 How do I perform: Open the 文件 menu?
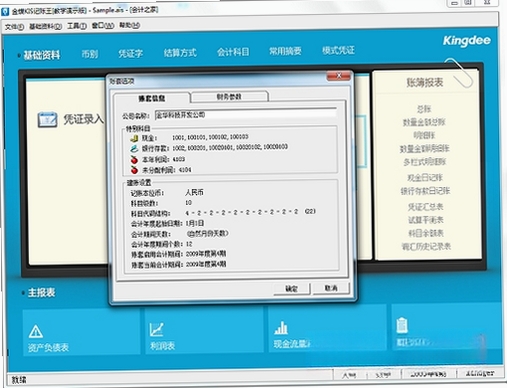[14, 27]
